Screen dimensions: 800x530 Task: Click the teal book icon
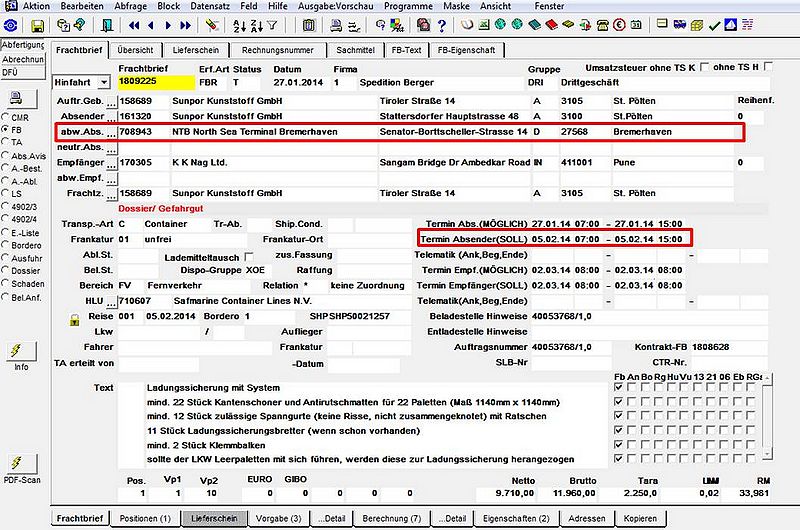click(534, 24)
